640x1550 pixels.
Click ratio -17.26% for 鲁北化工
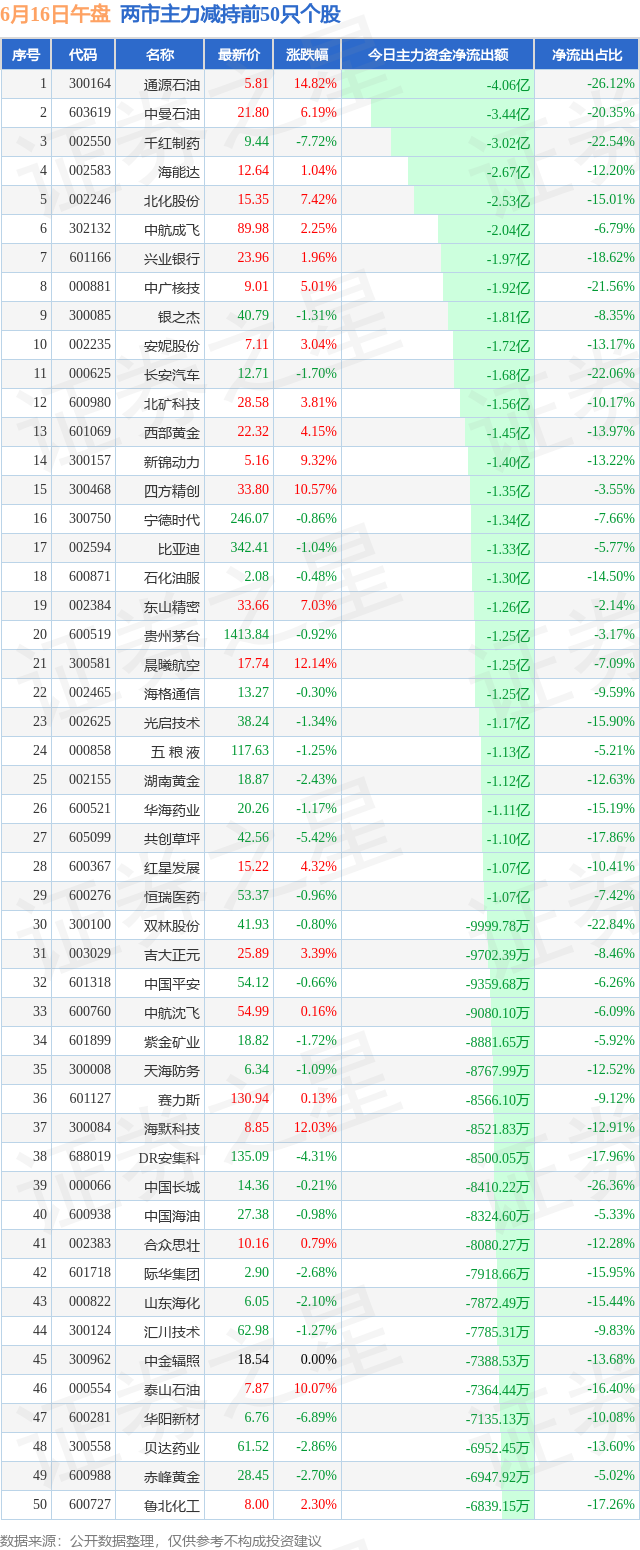pyautogui.click(x=611, y=1505)
